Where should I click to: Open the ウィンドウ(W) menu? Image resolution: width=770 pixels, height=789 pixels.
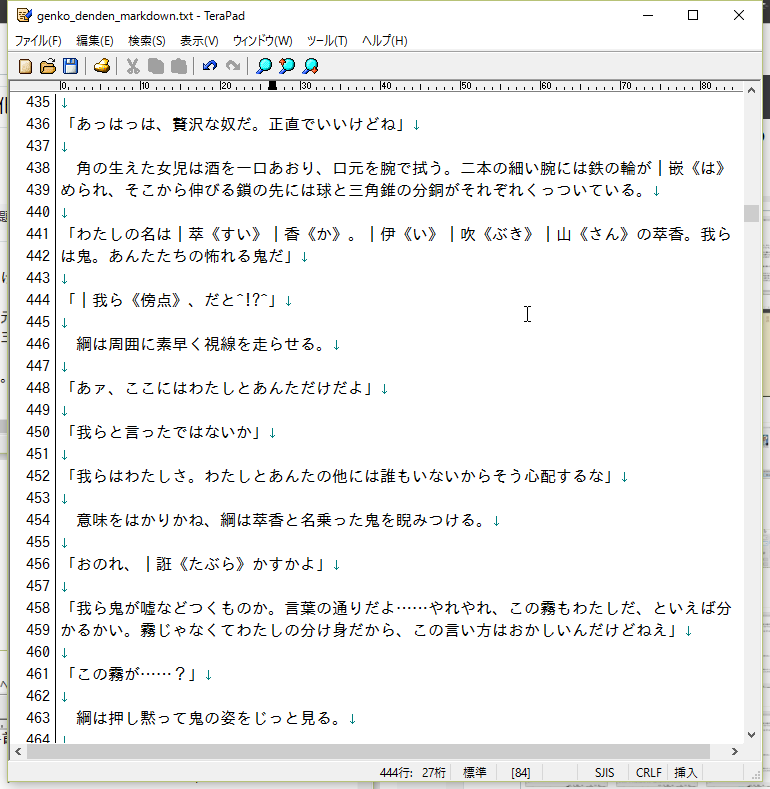(262, 41)
